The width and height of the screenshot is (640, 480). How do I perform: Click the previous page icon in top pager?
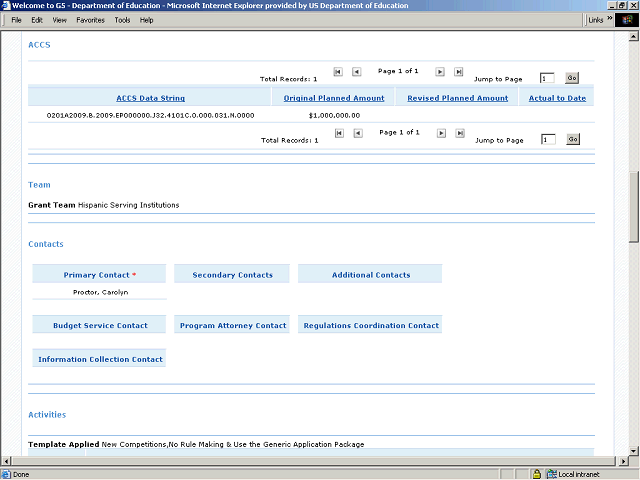pyautogui.click(x=357, y=72)
